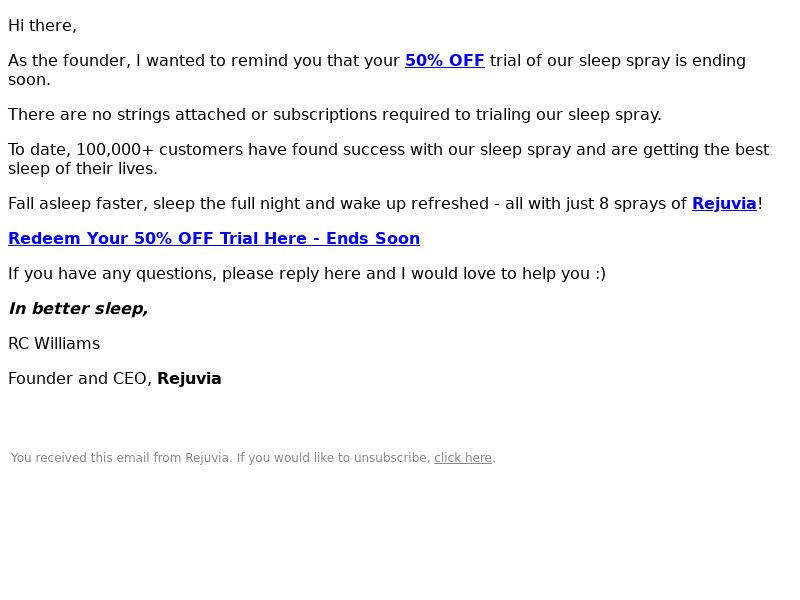Click the word soon ending the first paragraph
The height and width of the screenshot is (600, 800).
click(x=29, y=80)
